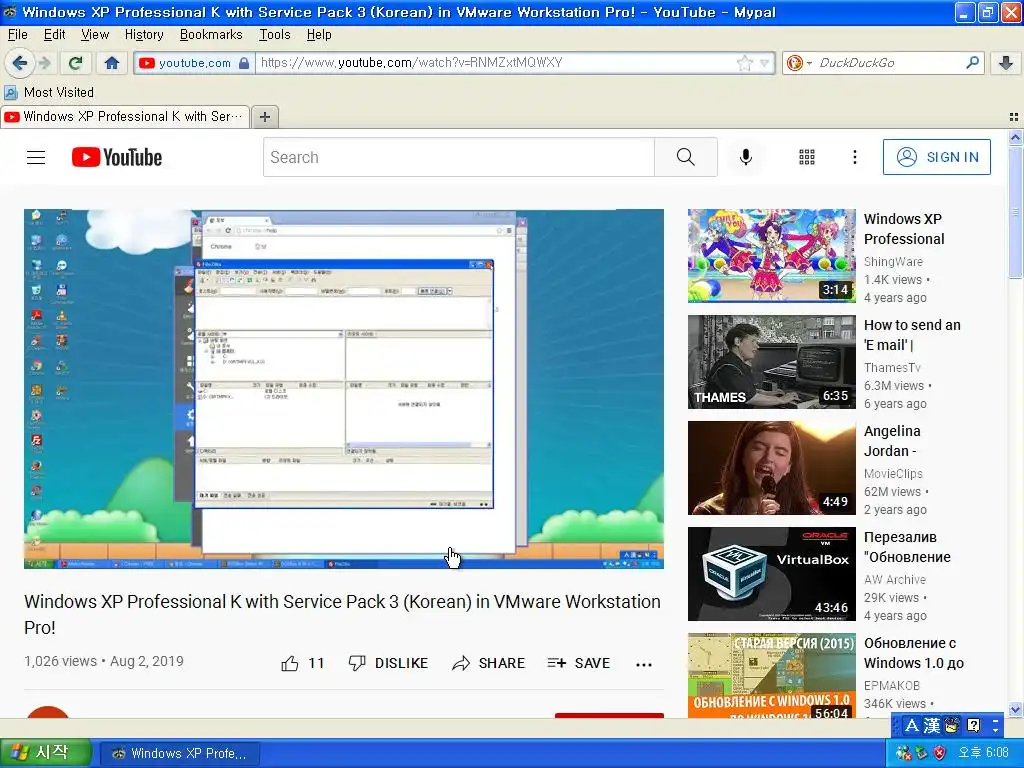This screenshot has width=1024, height=768.
Task: Click the vertical scrollbar thumb
Action: (1015, 212)
